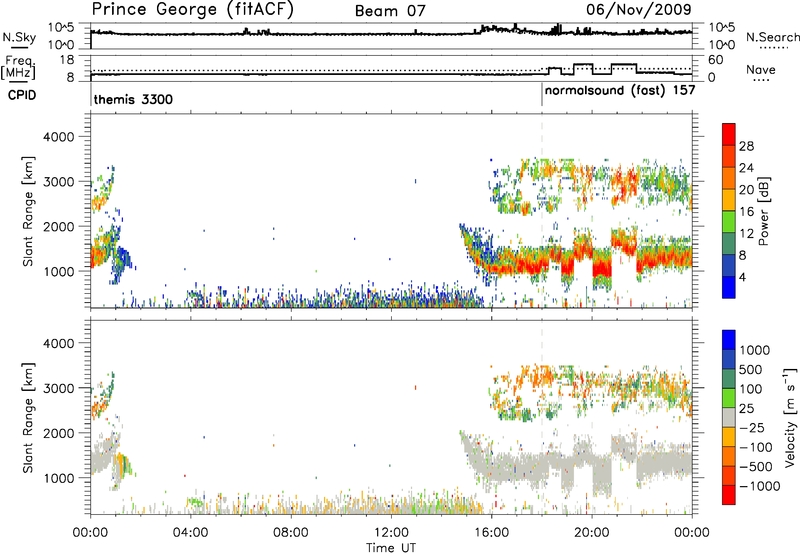800x554 pixels.
Task: Select the "themis 3300" CPID text
Action: [133, 99]
